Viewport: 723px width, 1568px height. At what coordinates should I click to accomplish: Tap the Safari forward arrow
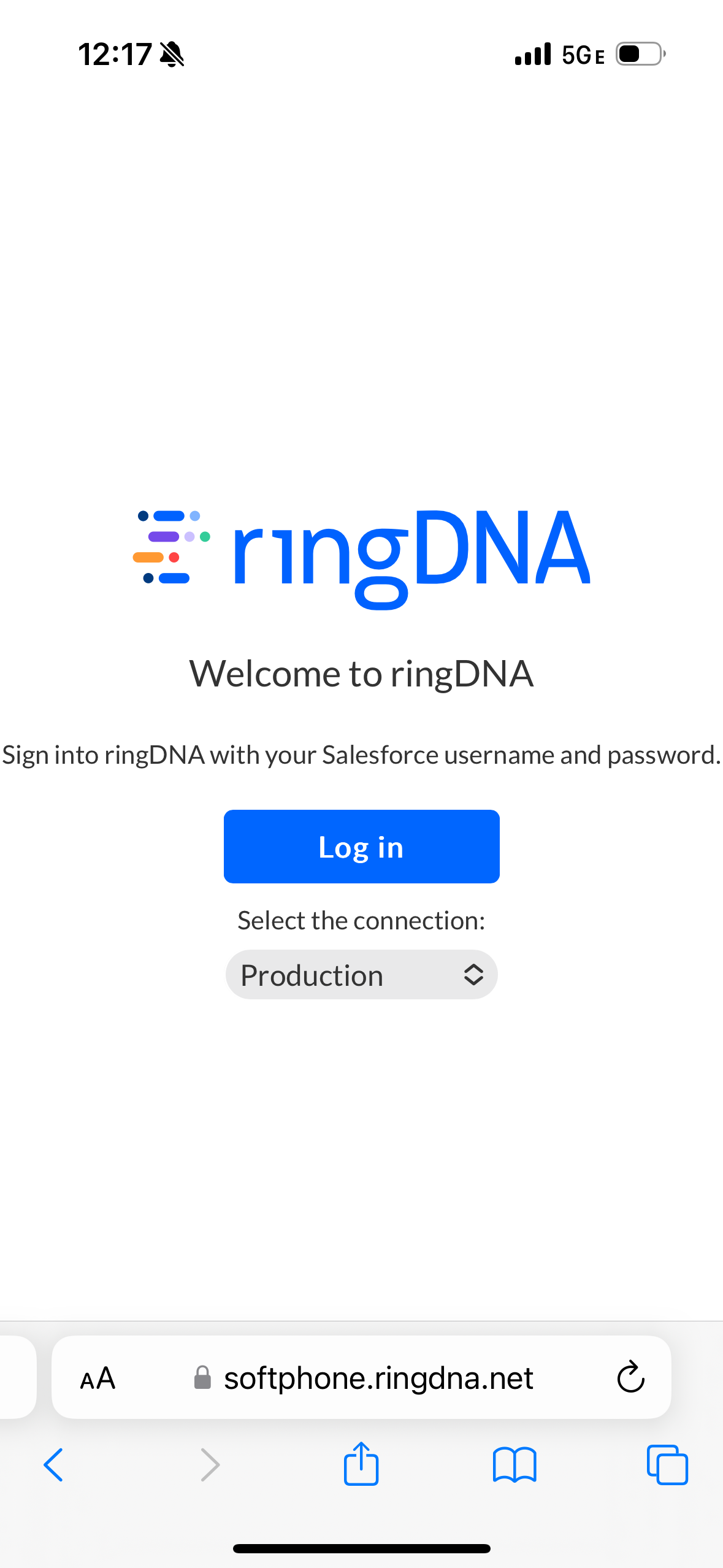[x=210, y=1464]
